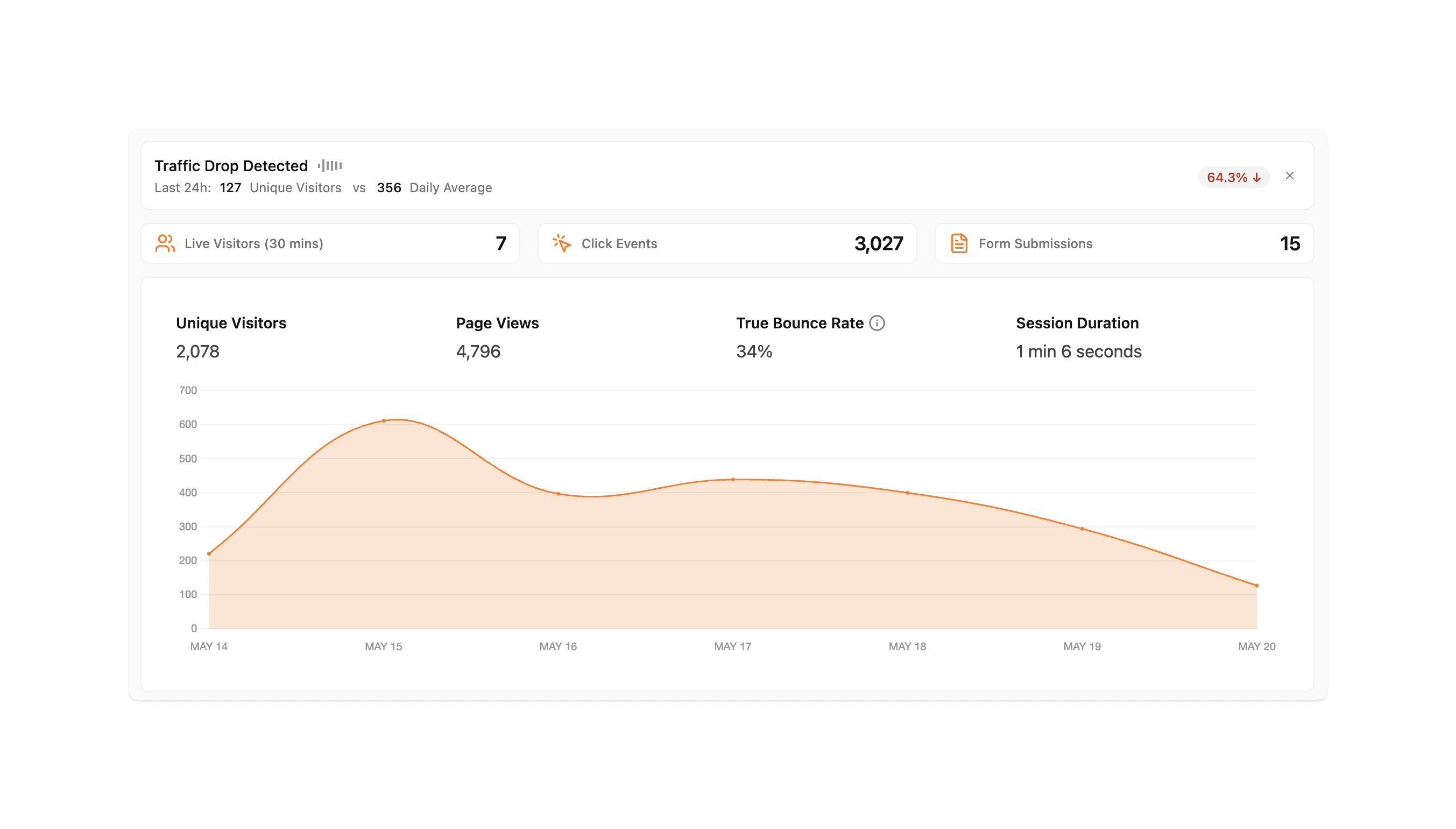1456x829 pixels.
Task: Click the 4,796 page views total
Action: [478, 352]
